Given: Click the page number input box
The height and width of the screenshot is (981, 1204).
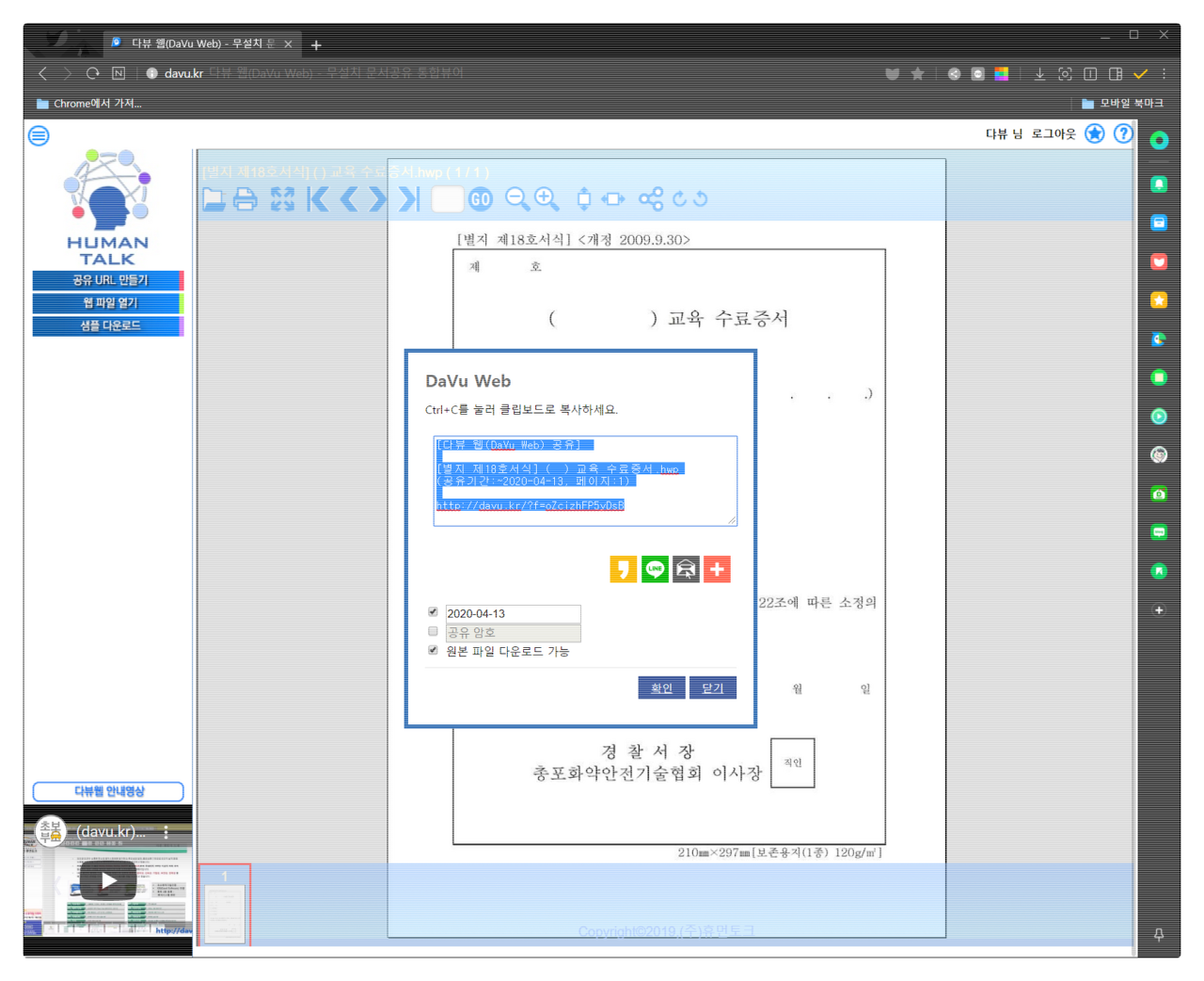Looking at the screenshot, I should [x=447, y=199].
